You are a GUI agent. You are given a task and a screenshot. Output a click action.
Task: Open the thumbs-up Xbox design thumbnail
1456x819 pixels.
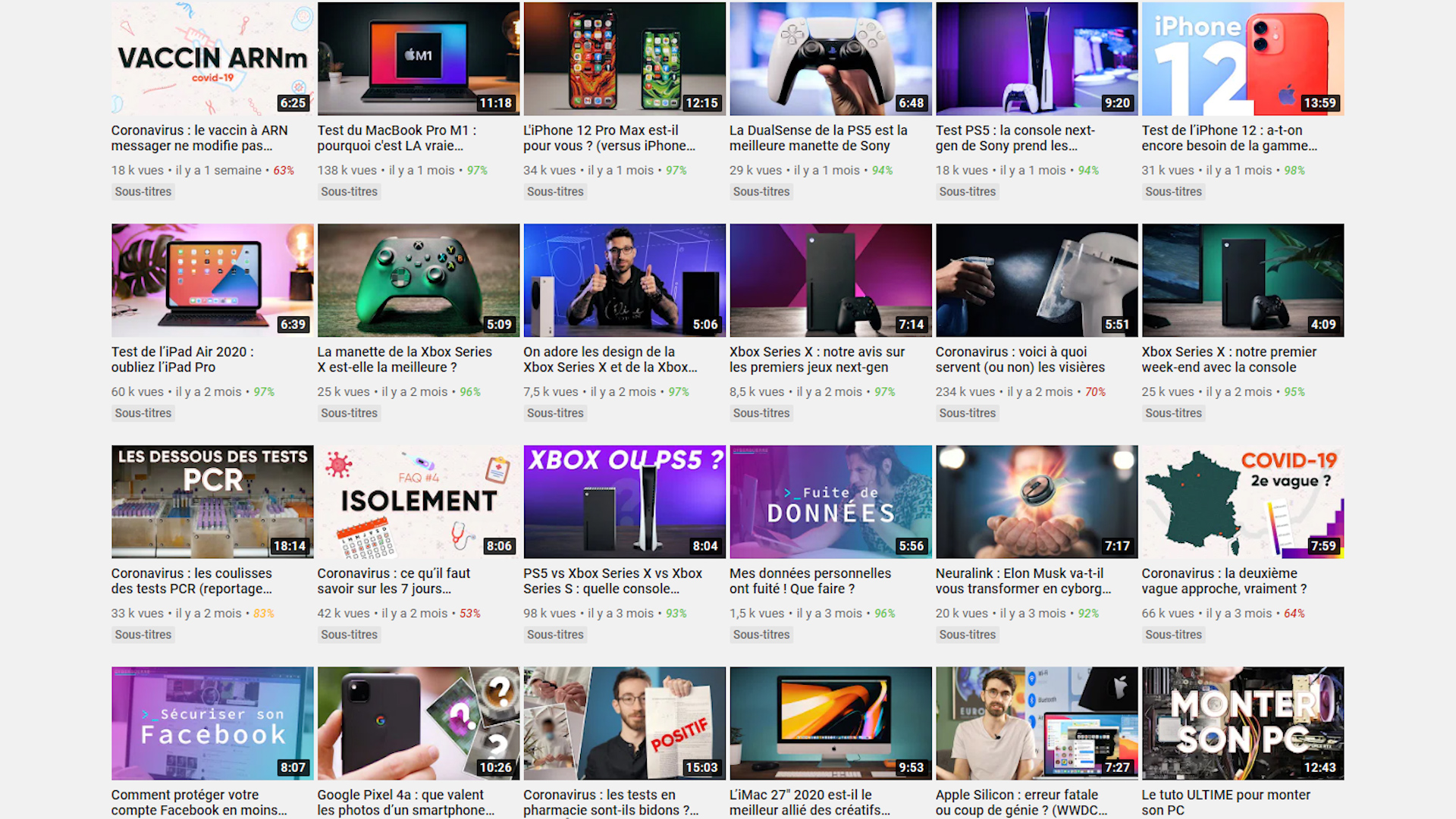[625, 280]
